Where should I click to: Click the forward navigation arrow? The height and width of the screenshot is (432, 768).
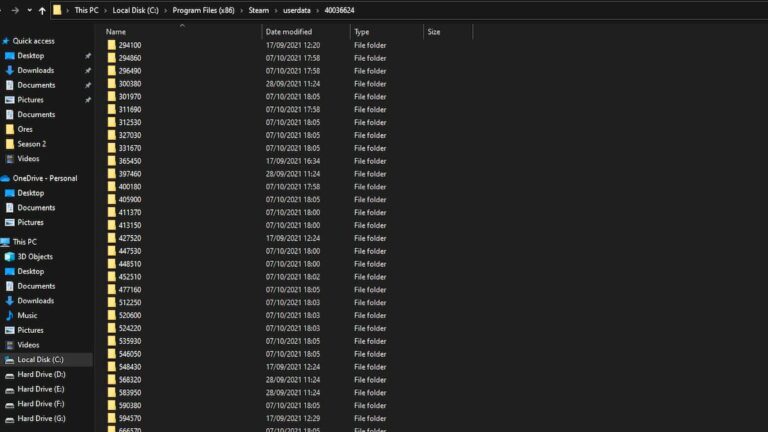pyautogui.click(x=15, y=10)
